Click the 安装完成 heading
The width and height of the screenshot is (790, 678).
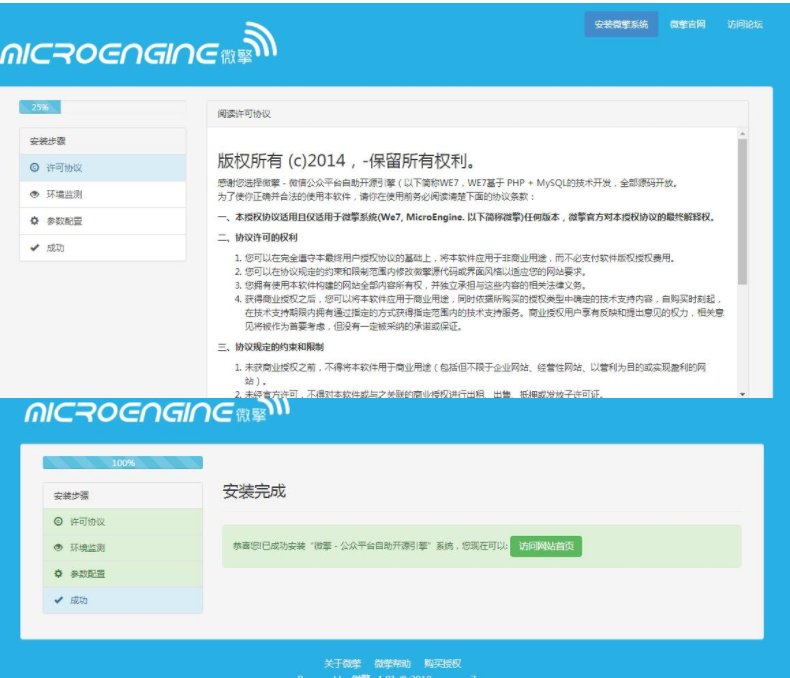click(x=254, y=491)
